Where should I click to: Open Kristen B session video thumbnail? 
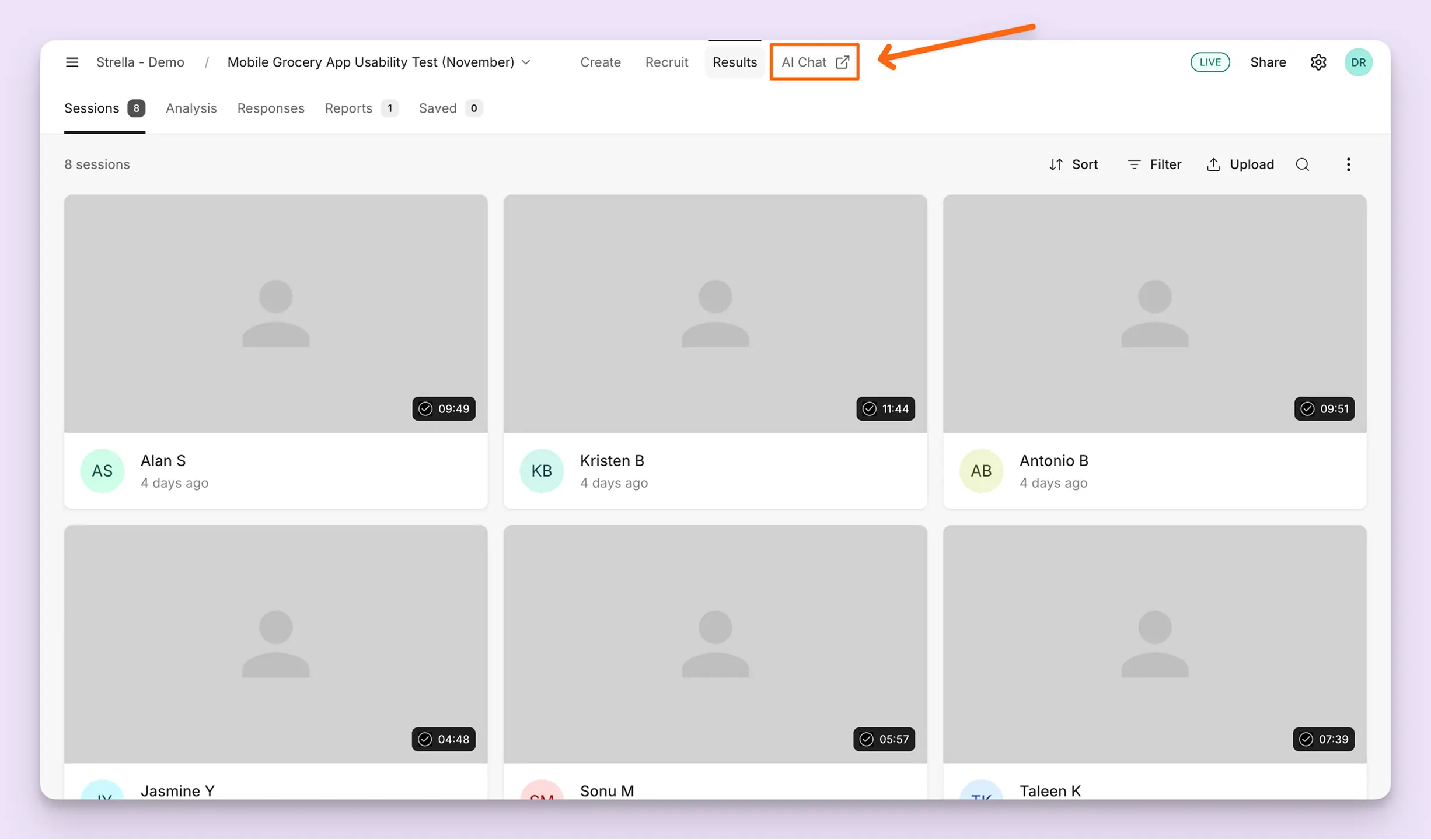coord(715,314)
